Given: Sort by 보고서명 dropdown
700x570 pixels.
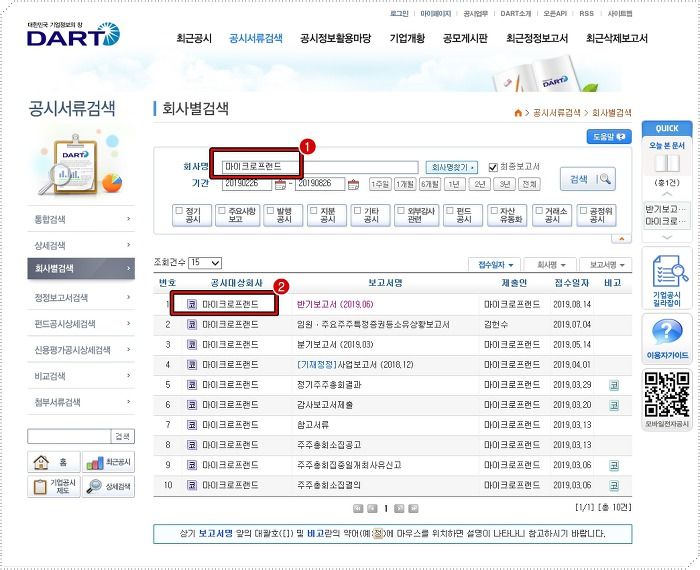Looking at the screenshot, I should click(606, 265).
